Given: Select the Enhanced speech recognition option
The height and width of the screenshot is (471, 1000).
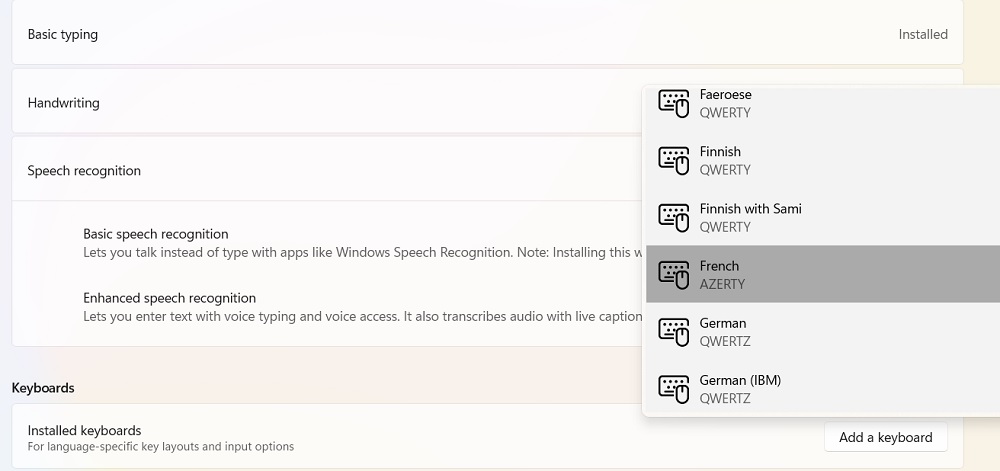Looking at the screenshot, I should (170, 298).
